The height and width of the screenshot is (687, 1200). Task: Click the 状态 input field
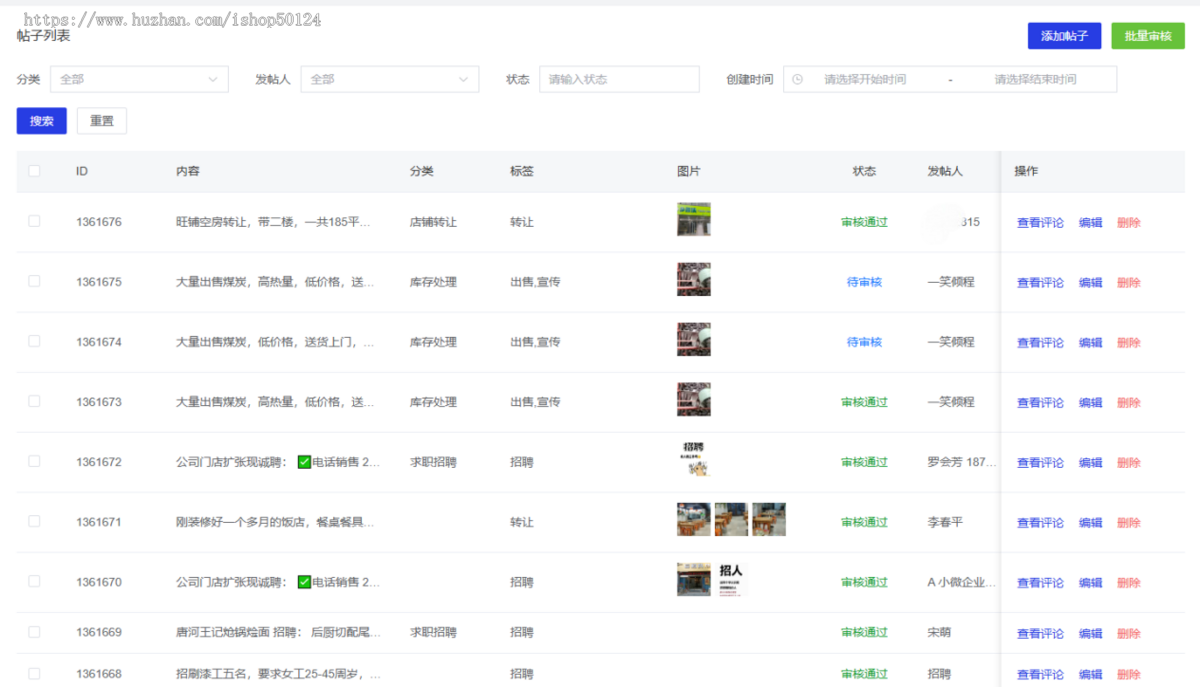(x=619, y=79)
